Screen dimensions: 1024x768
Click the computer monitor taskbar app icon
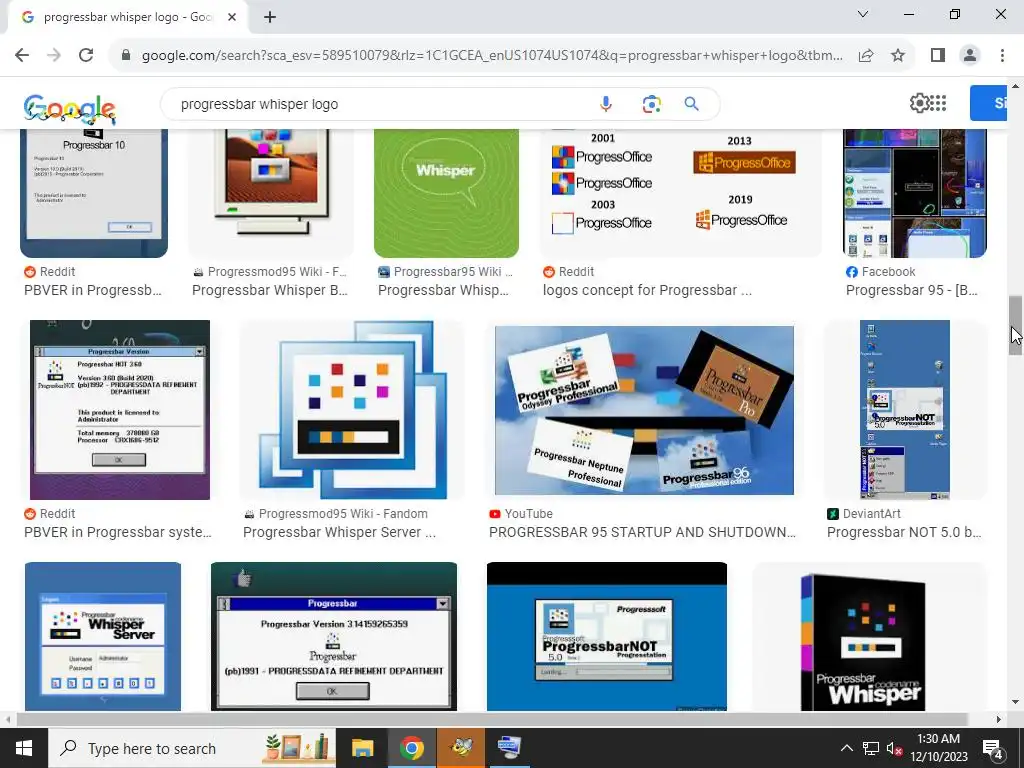point(509,748)
